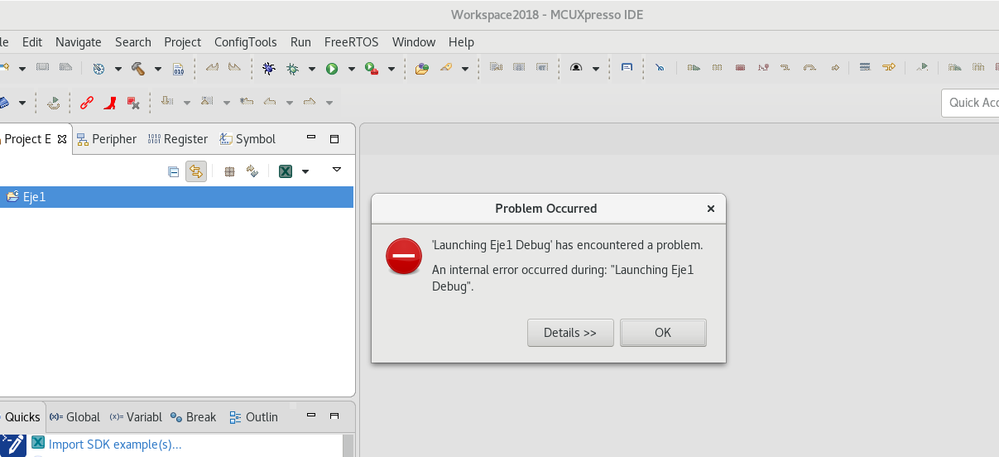Click the green Run play icon

click(x=332, y=68)
